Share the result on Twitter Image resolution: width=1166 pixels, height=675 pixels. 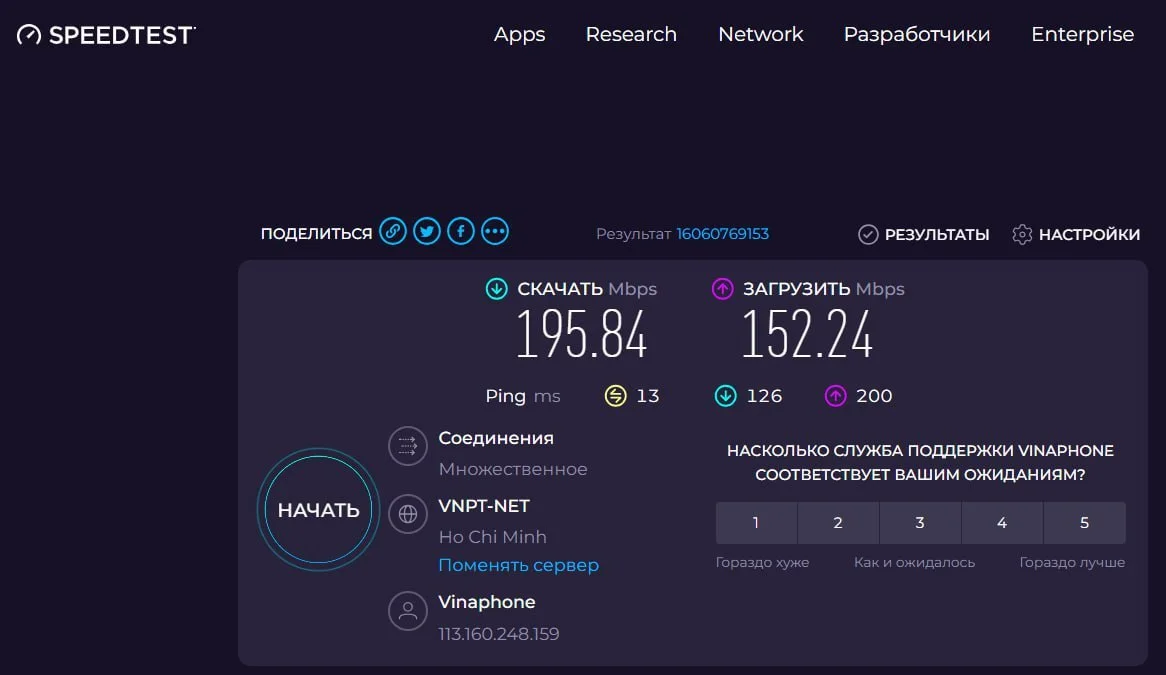427,231
